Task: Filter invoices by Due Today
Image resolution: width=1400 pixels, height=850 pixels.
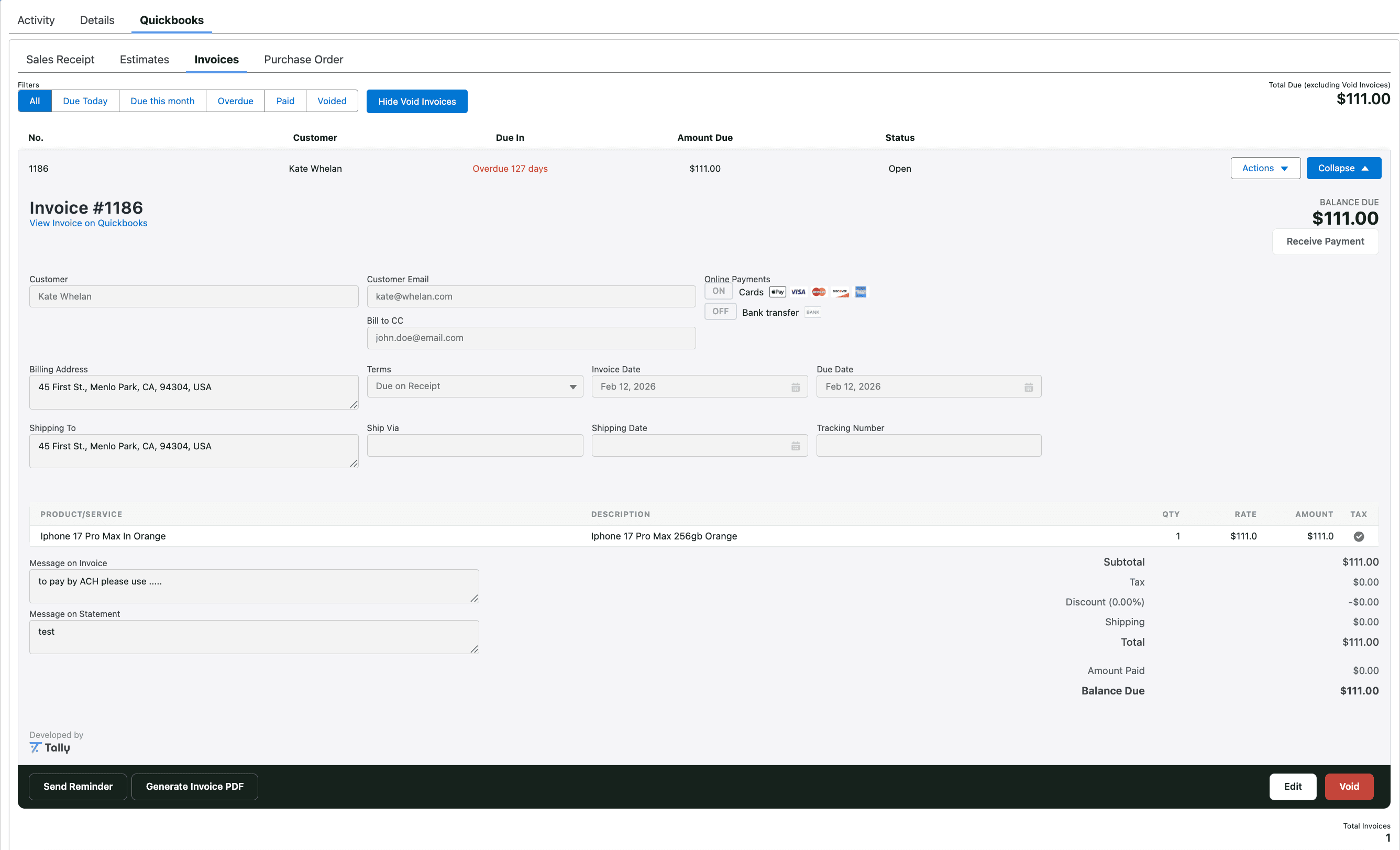Action: tap(85, 101)
